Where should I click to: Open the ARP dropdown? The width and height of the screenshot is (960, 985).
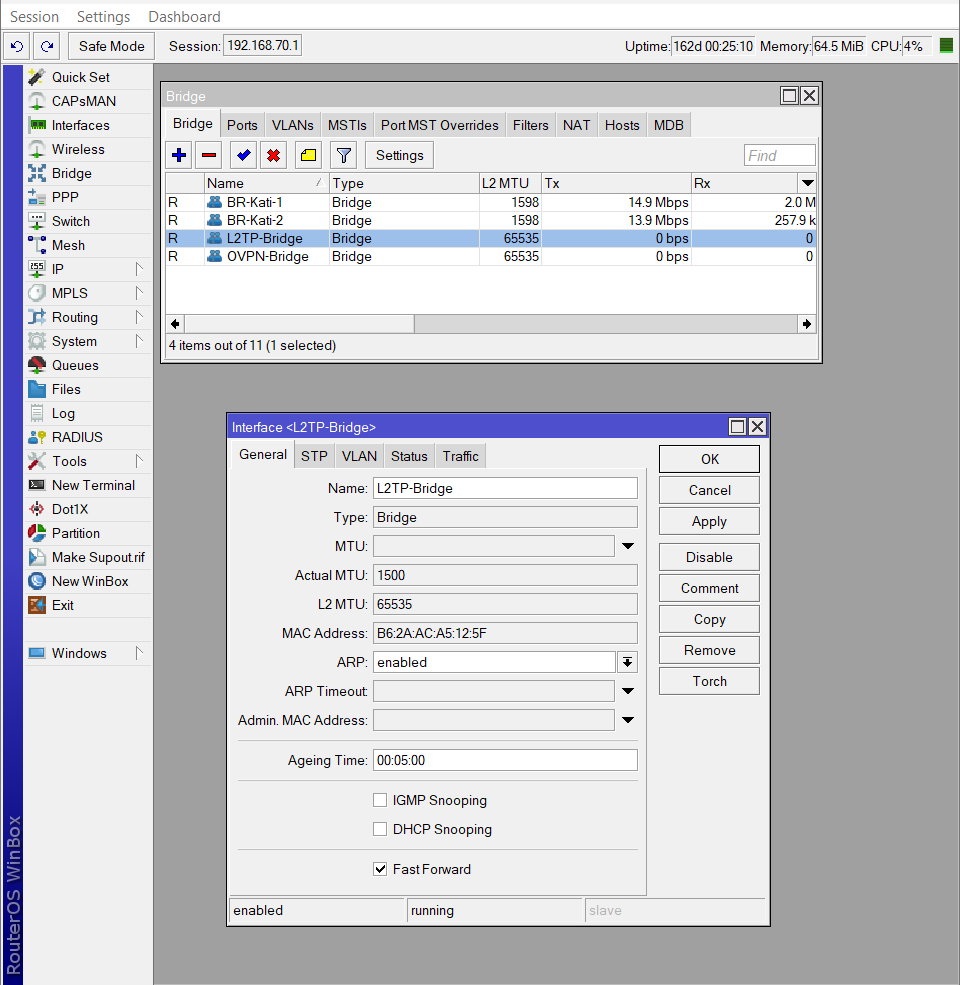[628, 662]
